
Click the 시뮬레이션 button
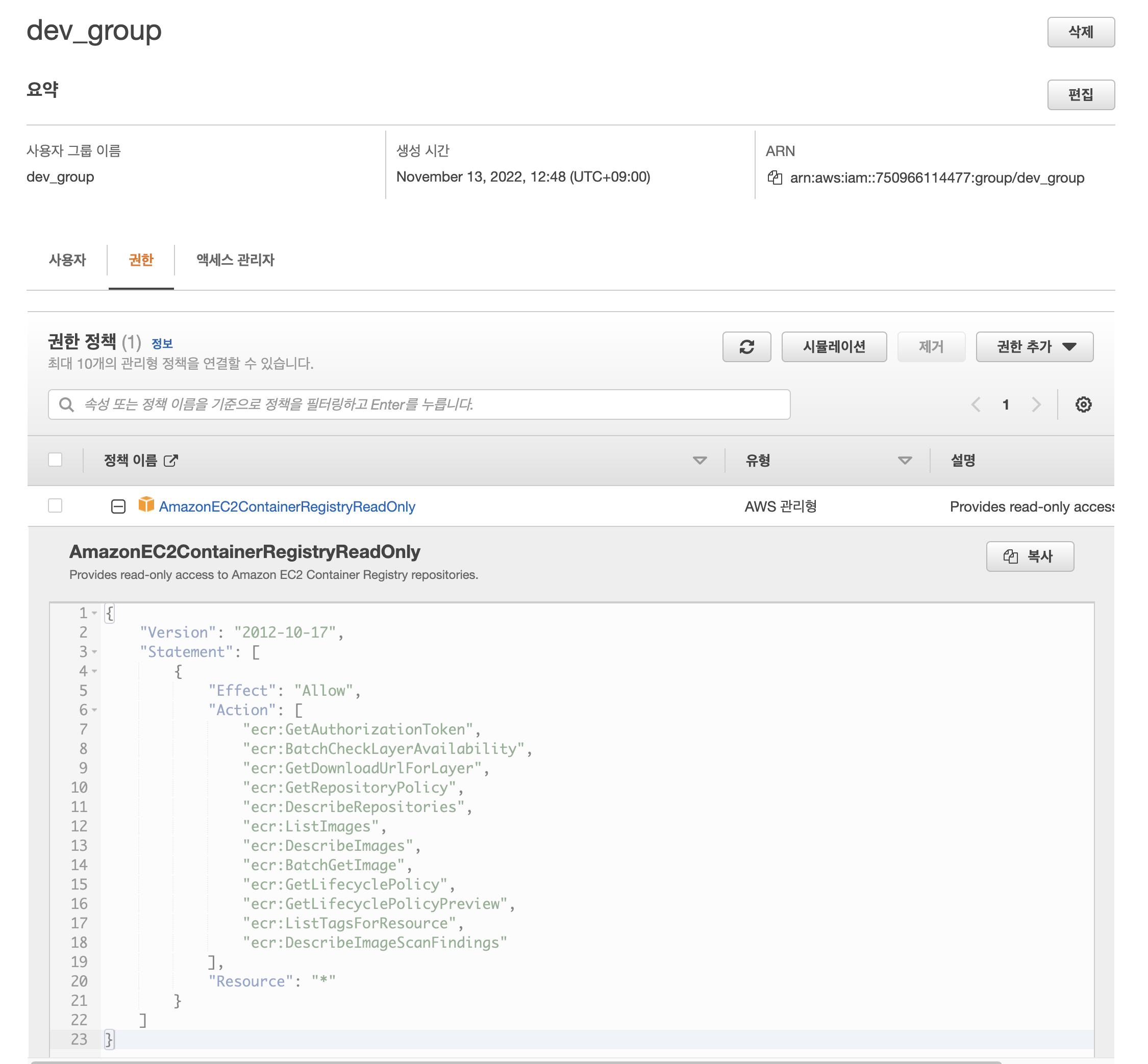834,347
